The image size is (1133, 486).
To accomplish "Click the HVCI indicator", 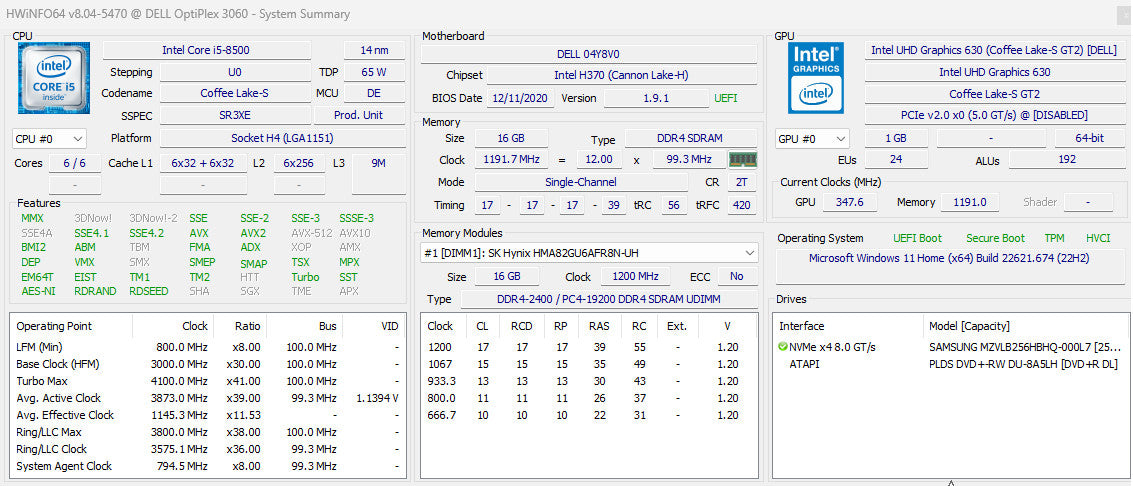I will pos(1098,238).
